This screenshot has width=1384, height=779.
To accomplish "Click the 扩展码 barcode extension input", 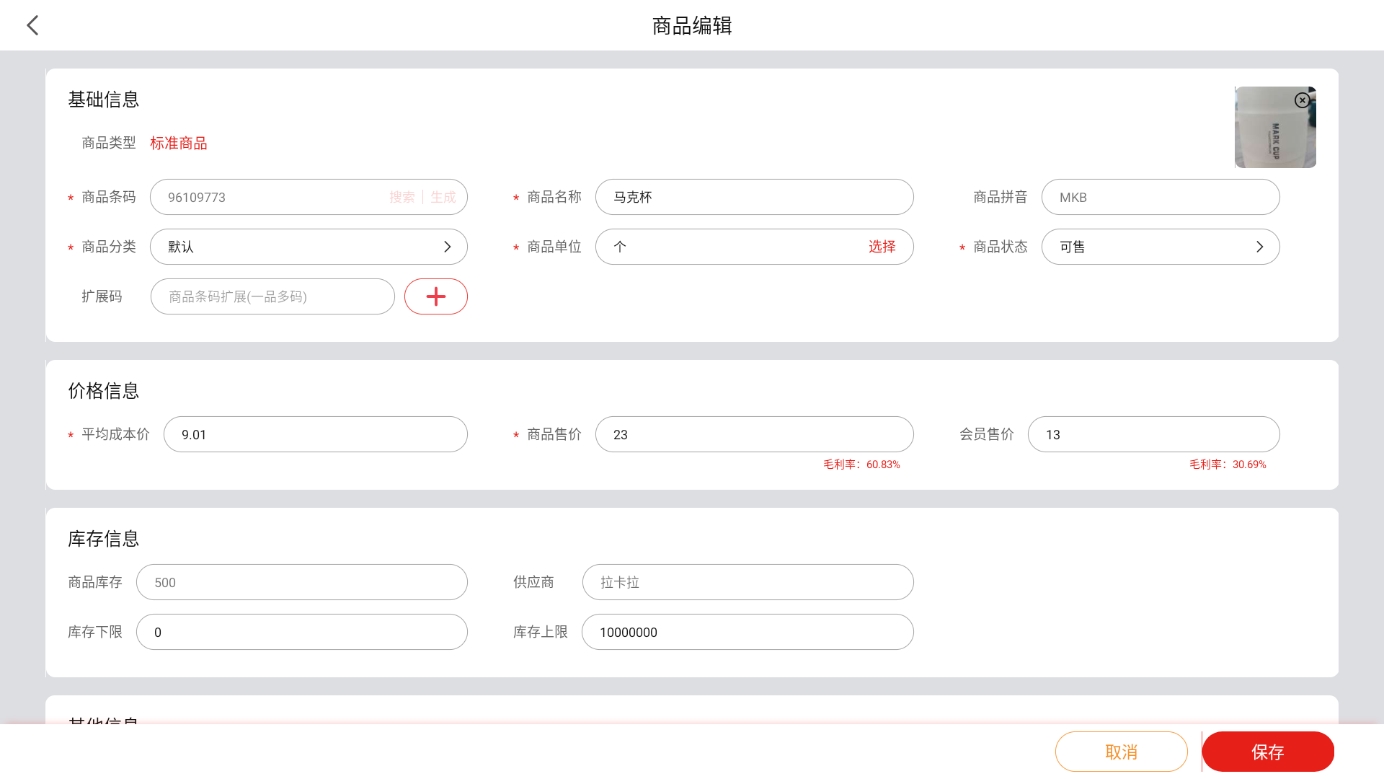I will click(x=272, y=296).
